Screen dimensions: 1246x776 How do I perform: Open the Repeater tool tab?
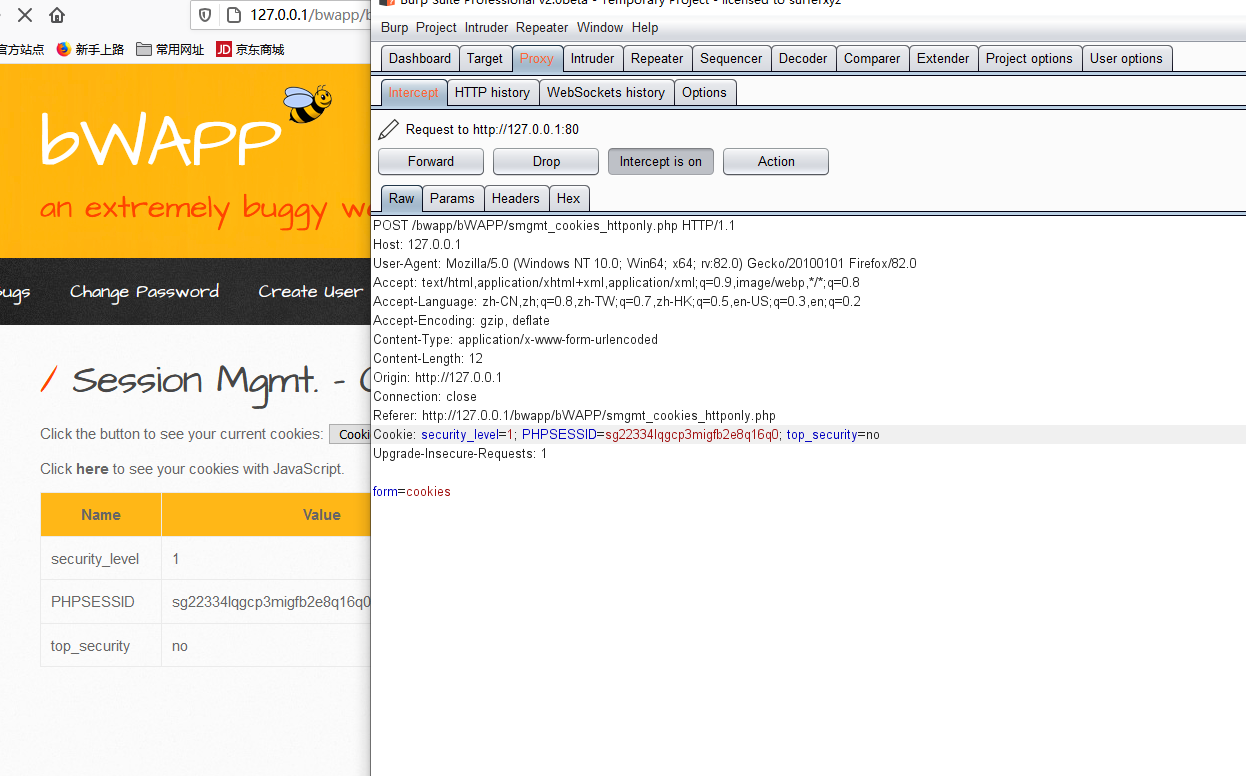point(657,58)
